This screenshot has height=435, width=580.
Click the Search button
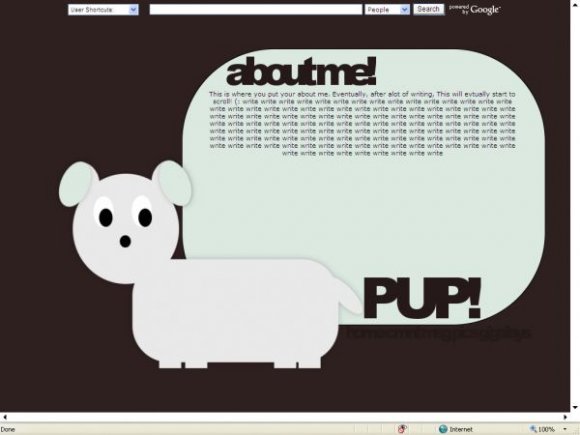pyautogui.click(x=428, y=9)
